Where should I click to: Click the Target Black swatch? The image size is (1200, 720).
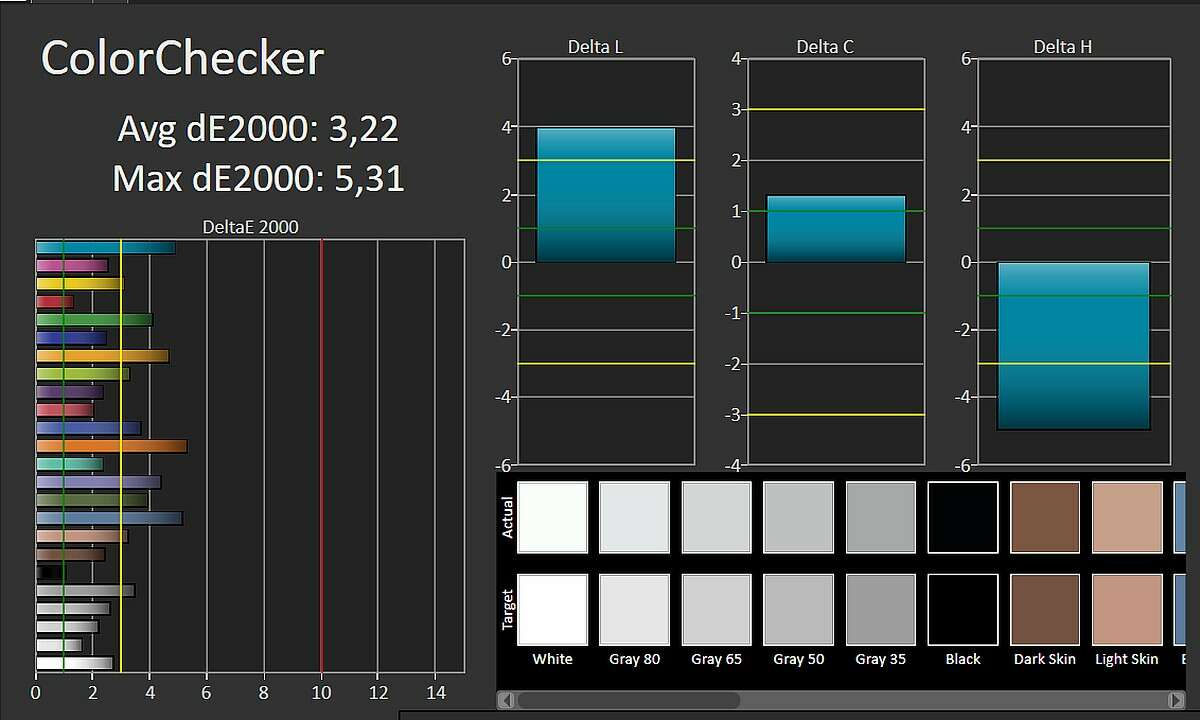pyautogui.click(x=963, y=609)
